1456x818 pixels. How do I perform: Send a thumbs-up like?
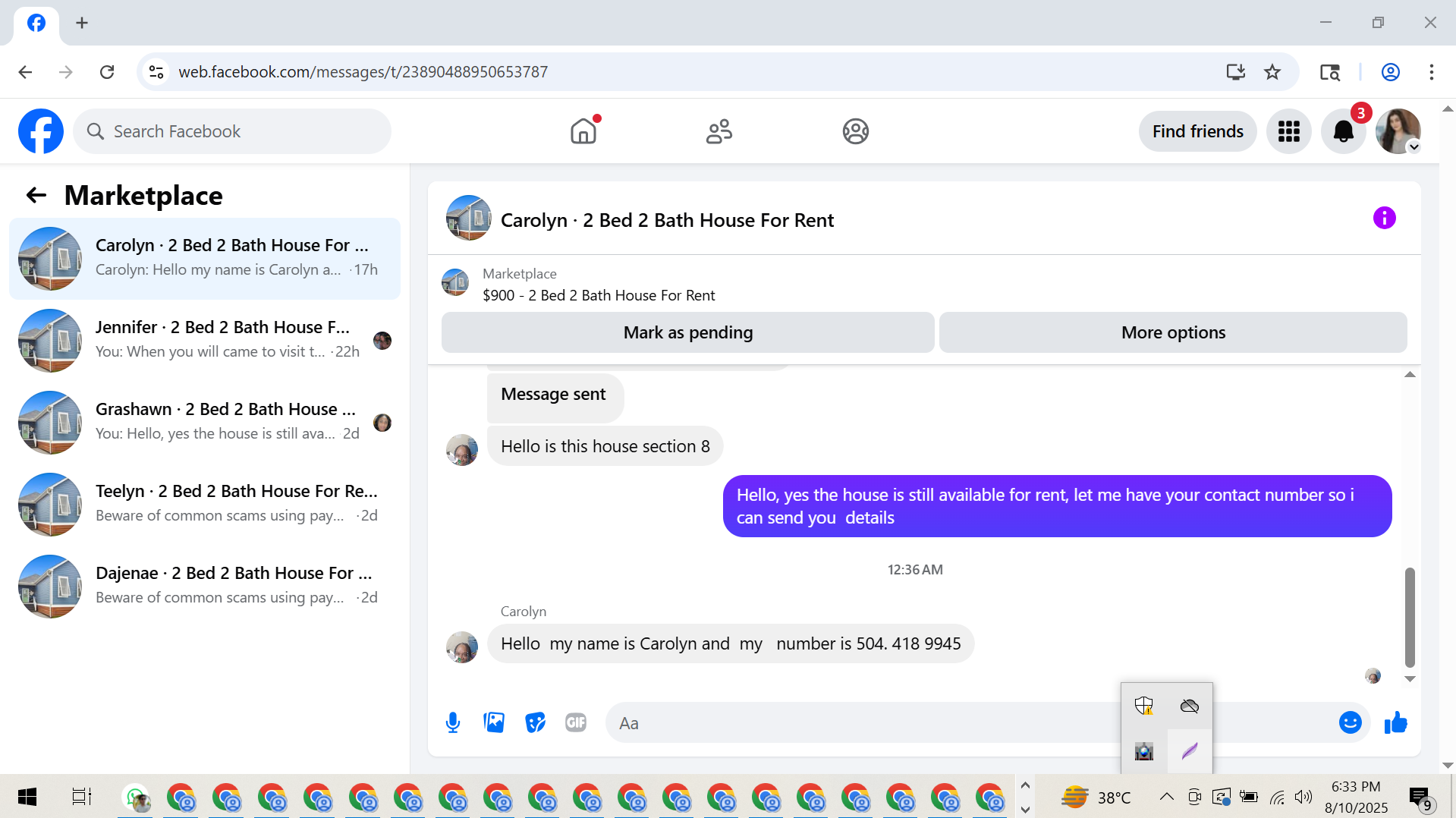(x=1395, y=722)
